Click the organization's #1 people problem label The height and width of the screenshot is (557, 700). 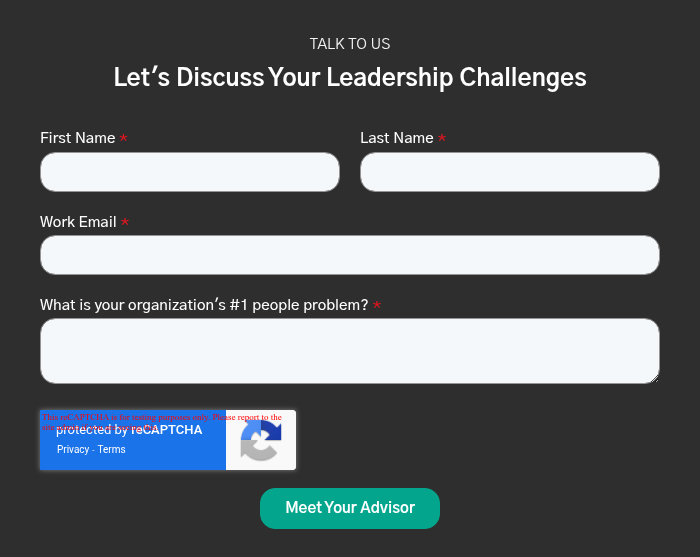(204, 305)
